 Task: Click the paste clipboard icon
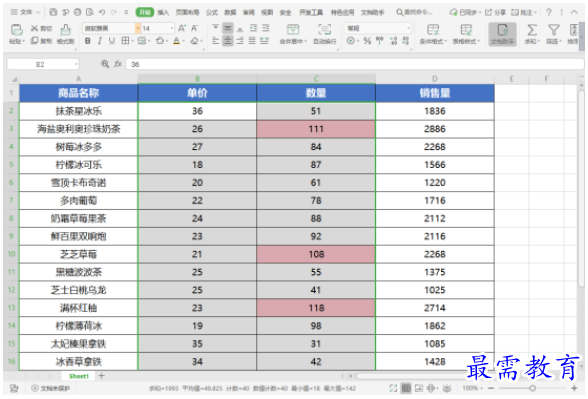(x=16, y=30)
